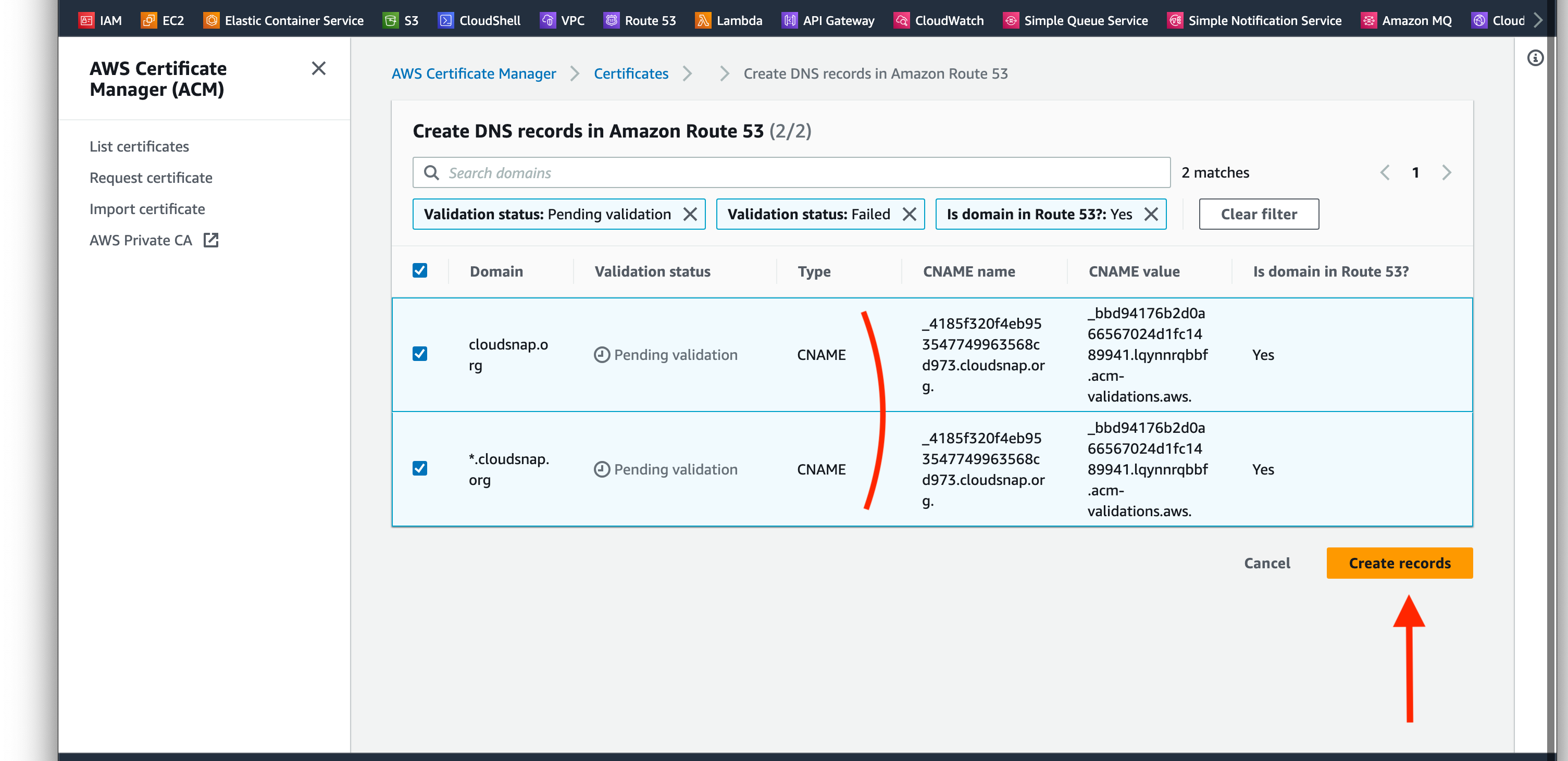Remove the Failed validation status filter chip
The height and width of the screenshot is (761, 1568).
coord(910,214)
